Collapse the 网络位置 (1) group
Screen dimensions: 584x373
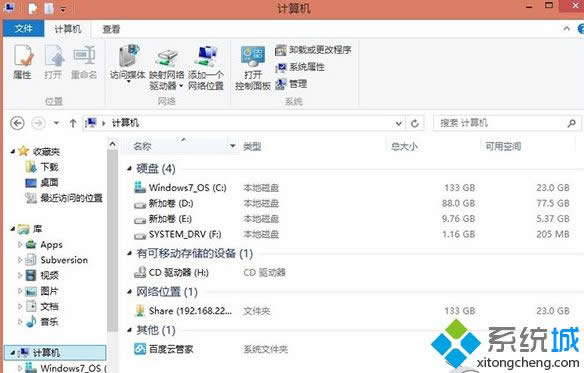[x=129, y=292]
